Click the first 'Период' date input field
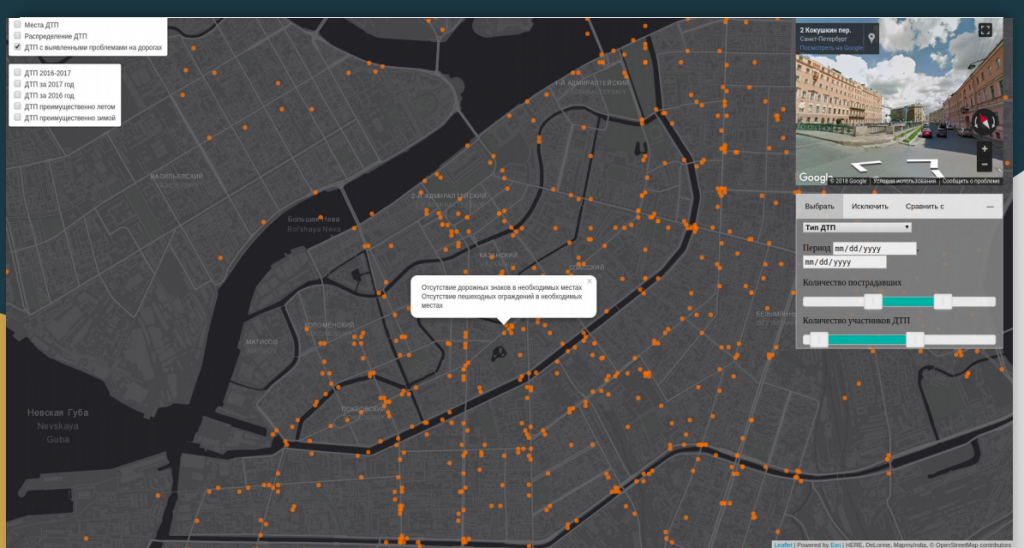The width and height of the screenshot is (1024, 548). click(x=875, y=248)
